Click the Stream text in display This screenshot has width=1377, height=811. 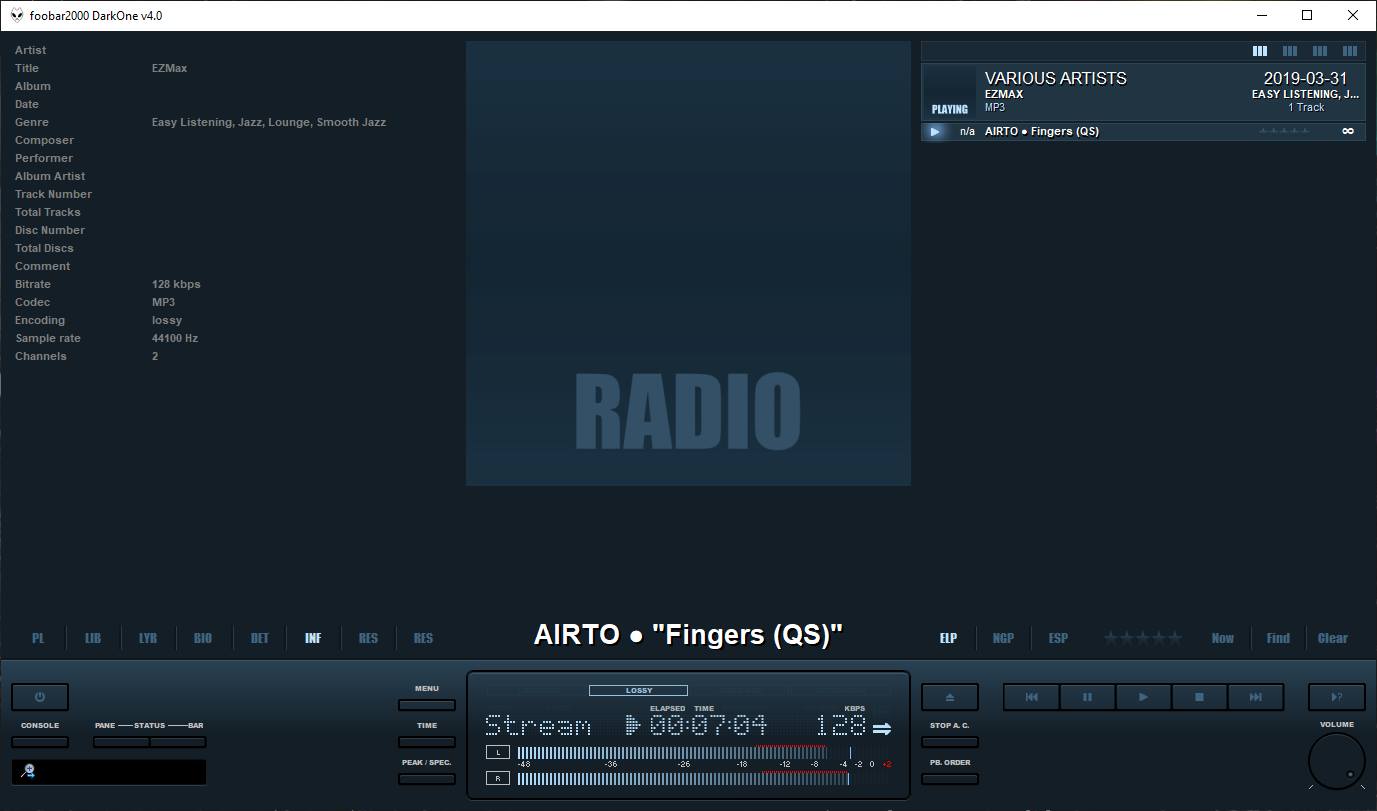(x=537, y=726)
